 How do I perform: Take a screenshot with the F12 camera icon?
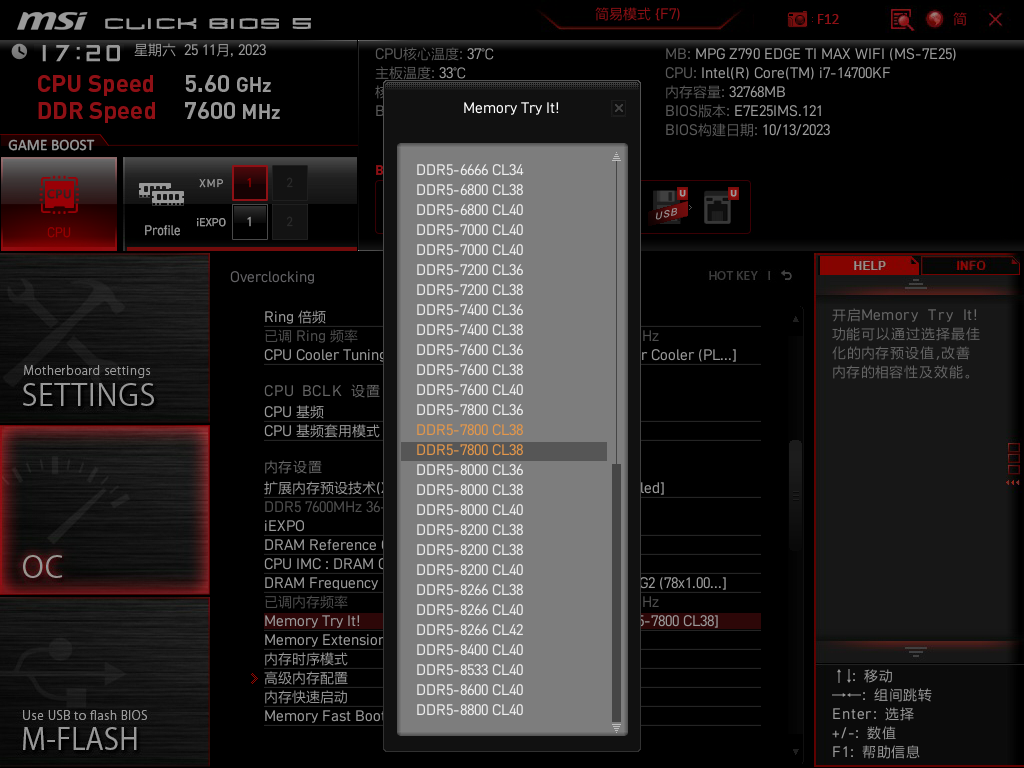coord(797,20)
